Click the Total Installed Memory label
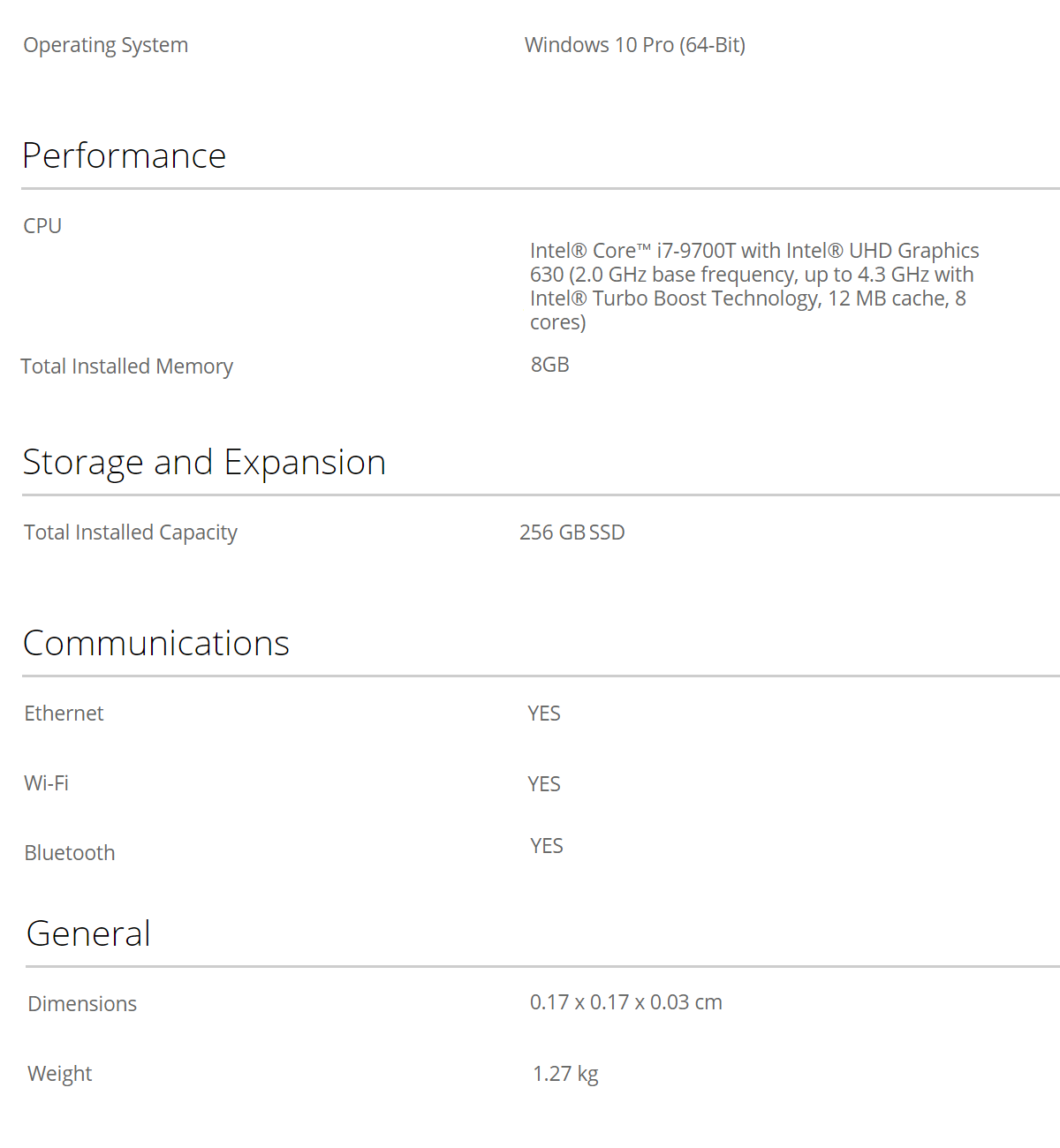Screen dimensions: 1060x1148 tap(127, 366)
